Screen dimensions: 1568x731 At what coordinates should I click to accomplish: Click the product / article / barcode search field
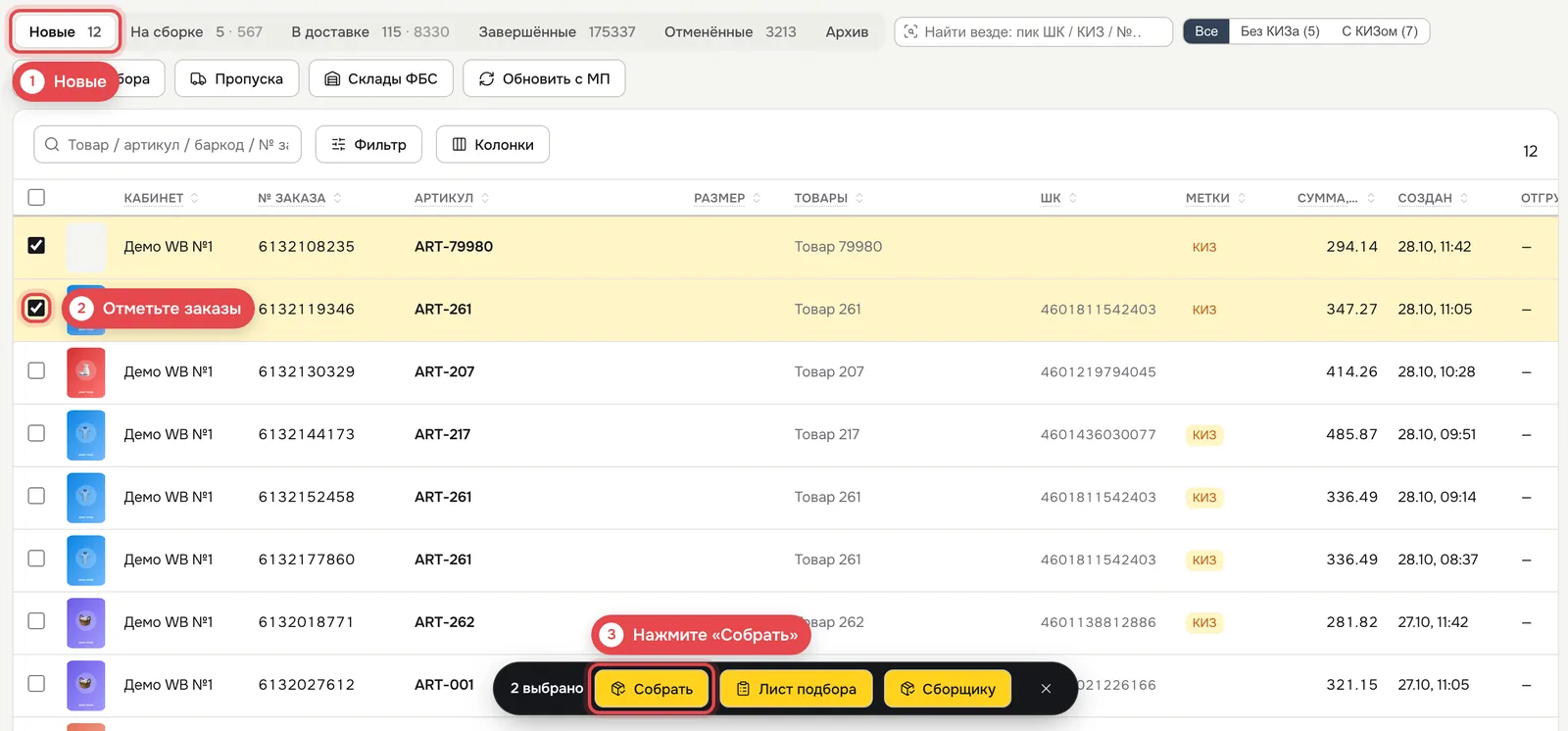(168, 144)
